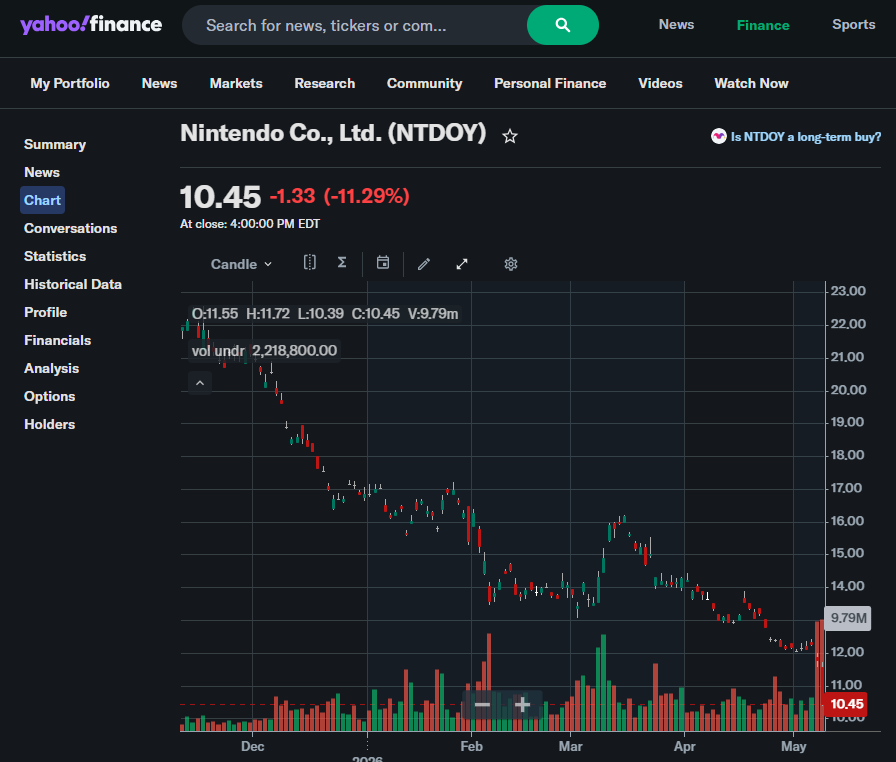Open the Analysis section
Image resolution: width=896 pixels, height=762 pixels.
(x=51, y=368)
